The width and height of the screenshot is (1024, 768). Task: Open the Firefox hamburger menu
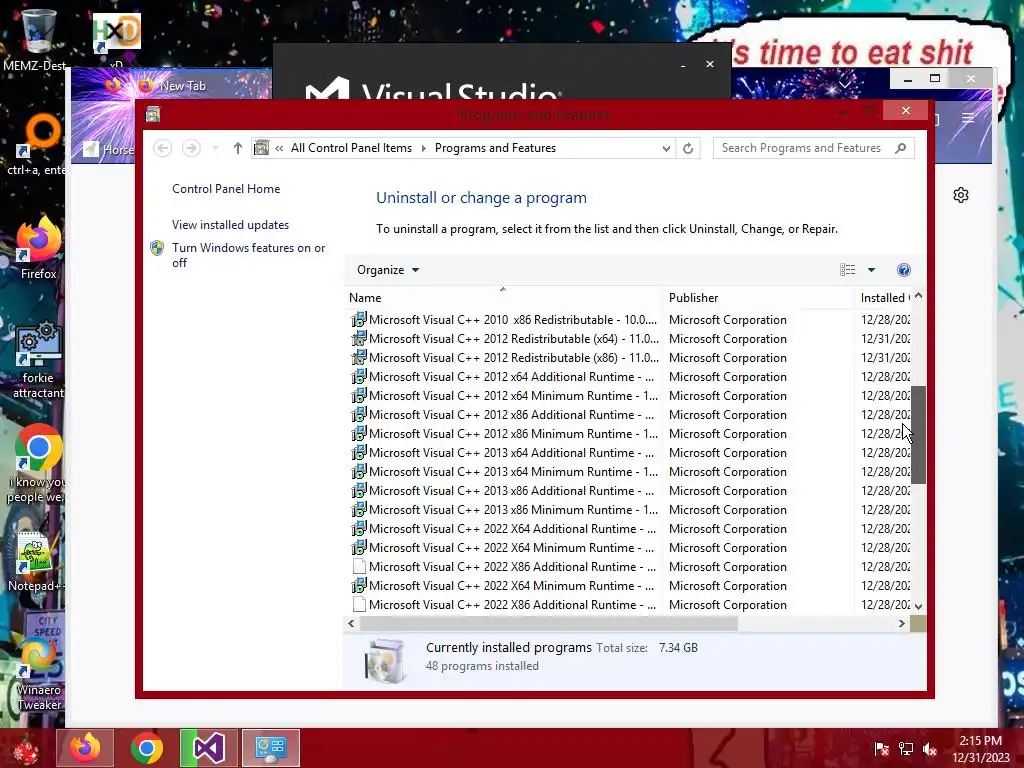coord(968,118)
